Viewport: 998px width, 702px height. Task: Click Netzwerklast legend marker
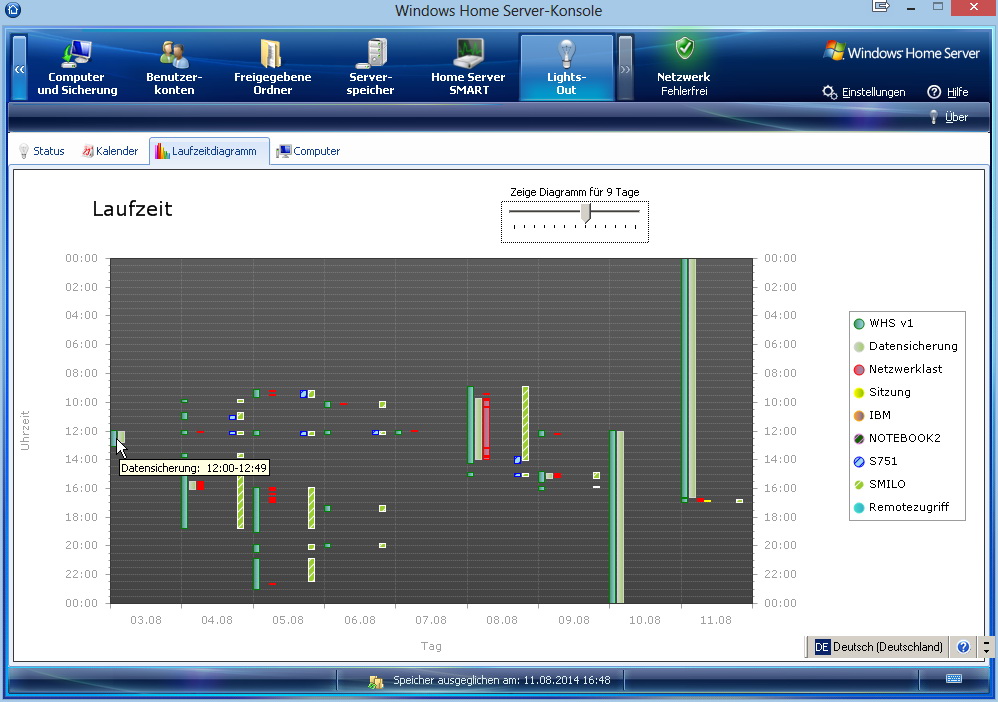859,370
